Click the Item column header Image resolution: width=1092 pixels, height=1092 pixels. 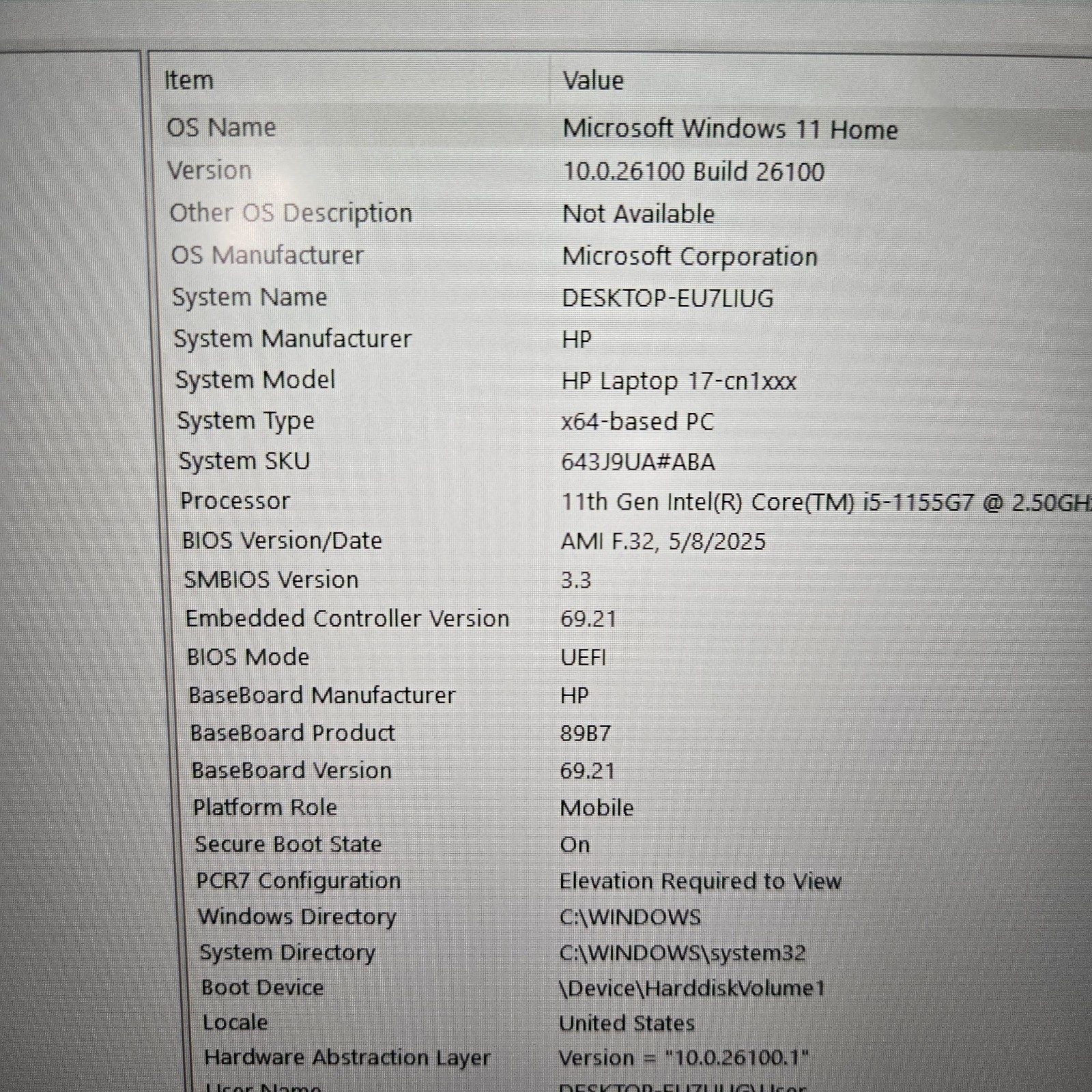[188, 81]
